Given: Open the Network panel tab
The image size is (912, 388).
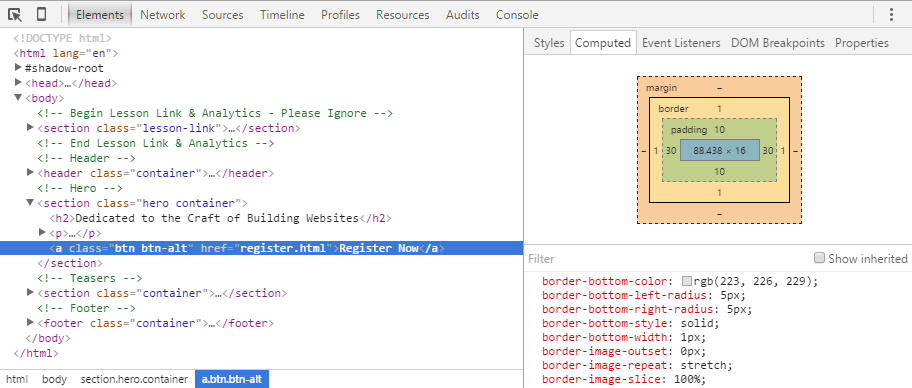Looking at the screenshot, I should pos(163,15).
